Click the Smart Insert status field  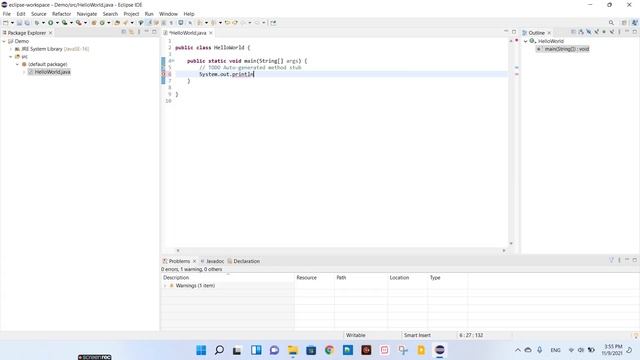[417, 335]
